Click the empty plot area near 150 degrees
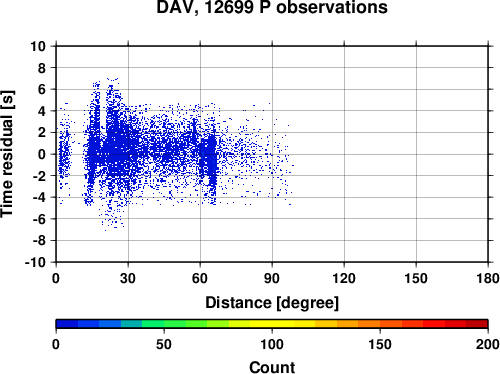This screenshot has width=500, height=374. click(x=416, y=154)
